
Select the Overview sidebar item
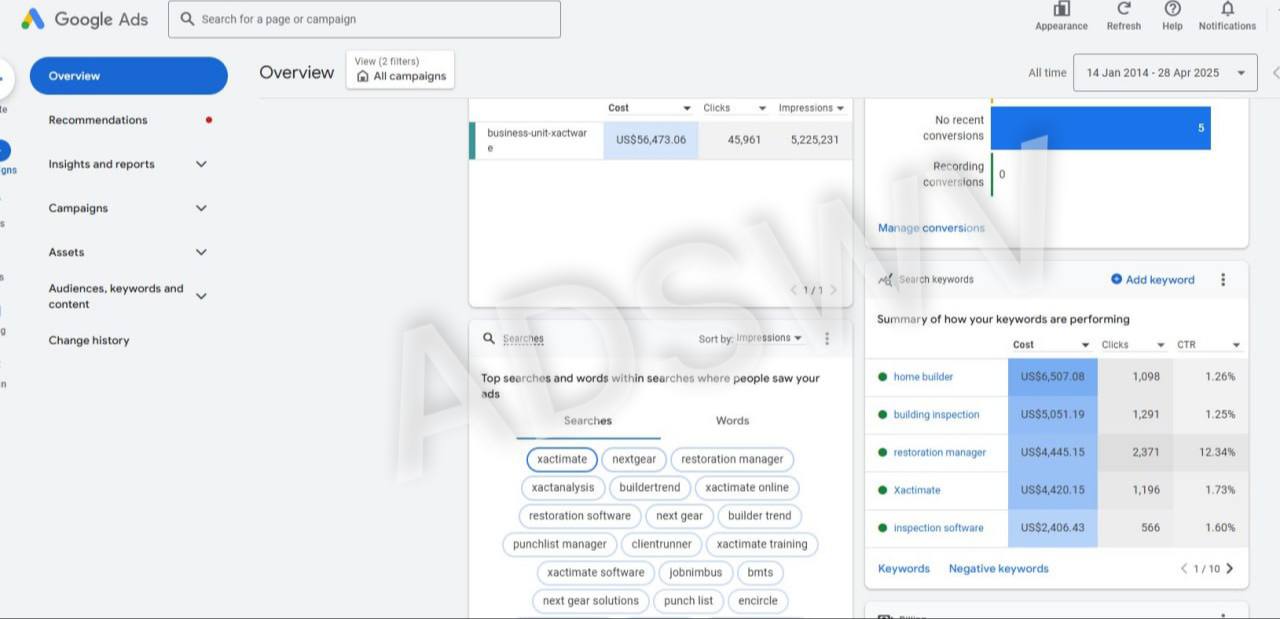point(129,76)
